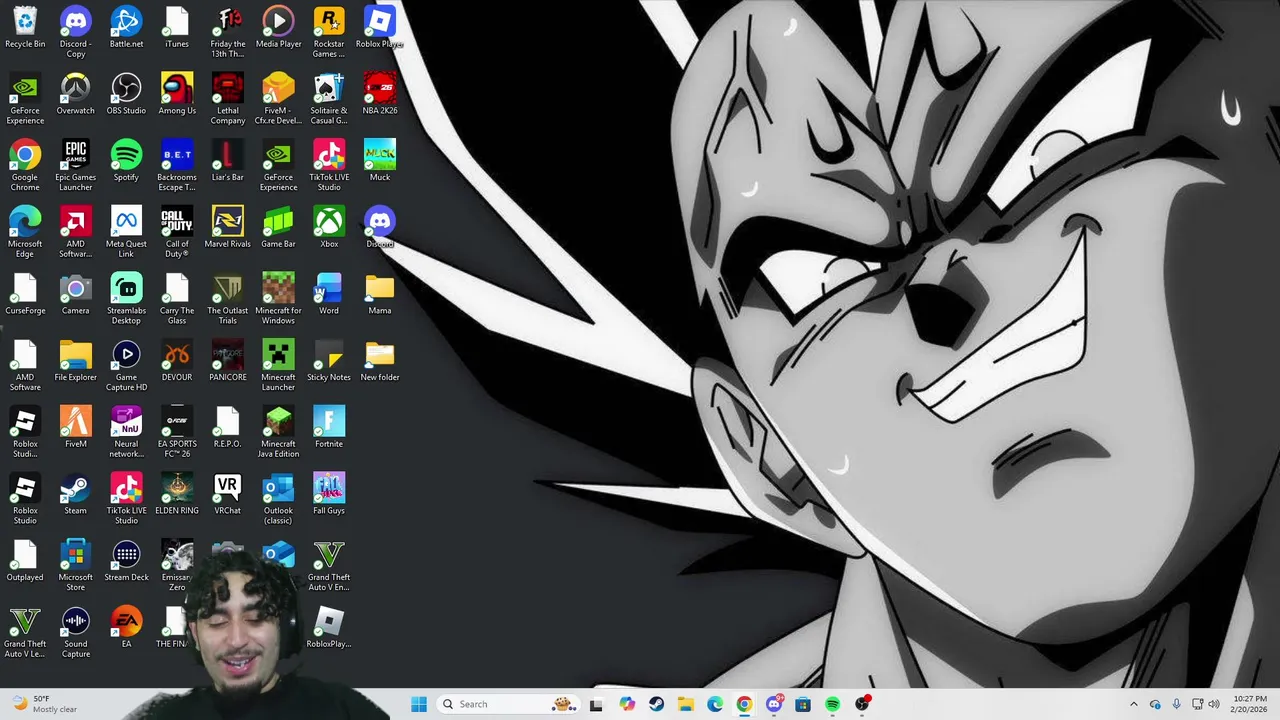Click the R.E.P.O. desktop icon
The width and height of the screenshot is (1280, 720).
click(228, 428)
